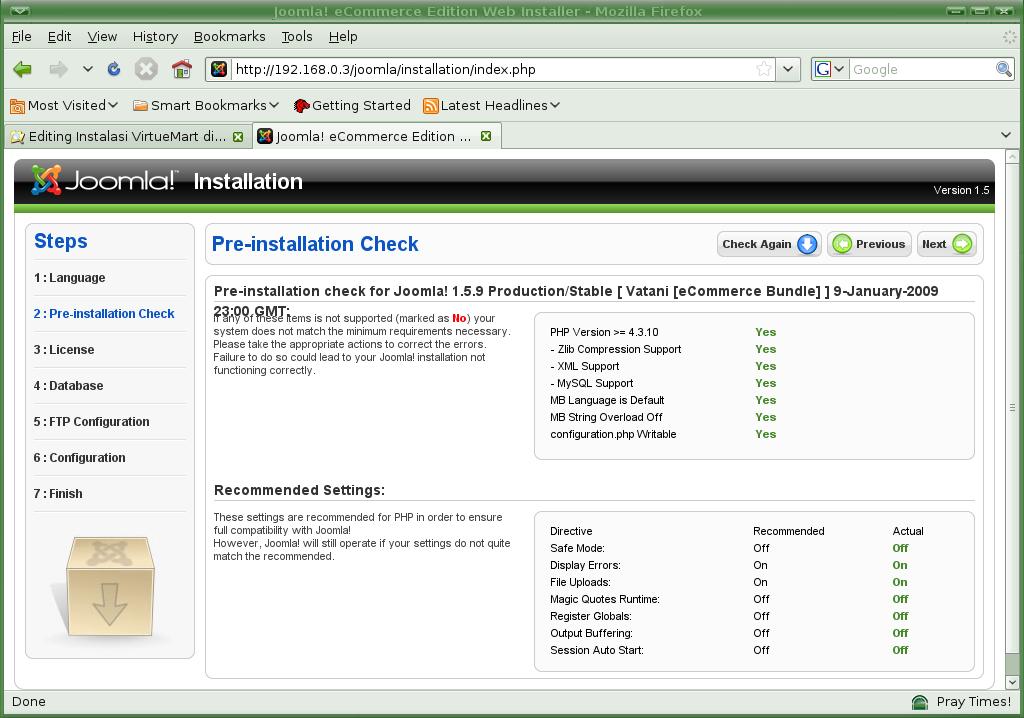Click the green Back arrow in Firefox toolbar
The height and width of the screenshot is (718, 1024).
[x=22, y=69]
